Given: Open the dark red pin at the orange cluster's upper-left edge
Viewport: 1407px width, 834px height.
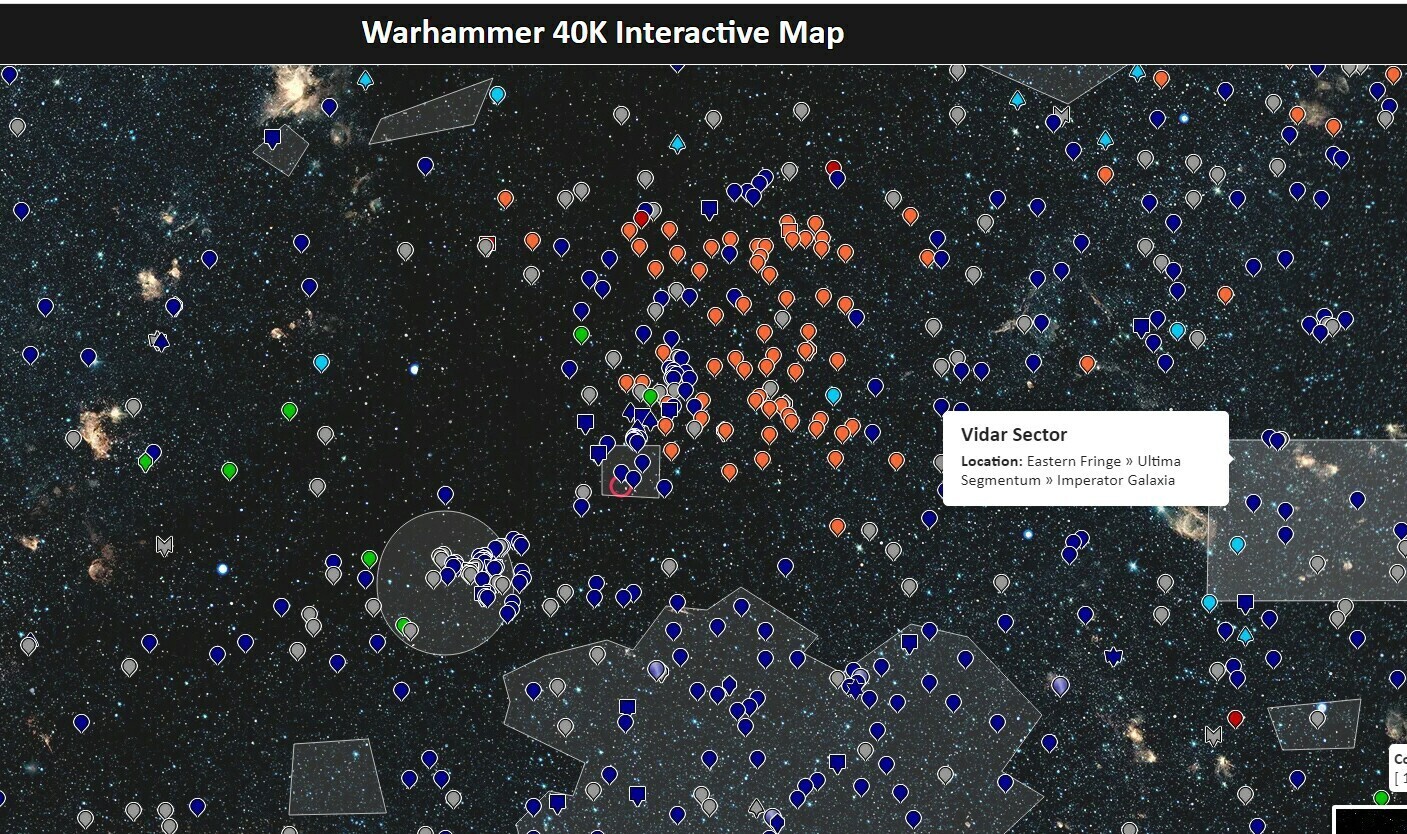Looking at the screenshot, I should 641,218.
